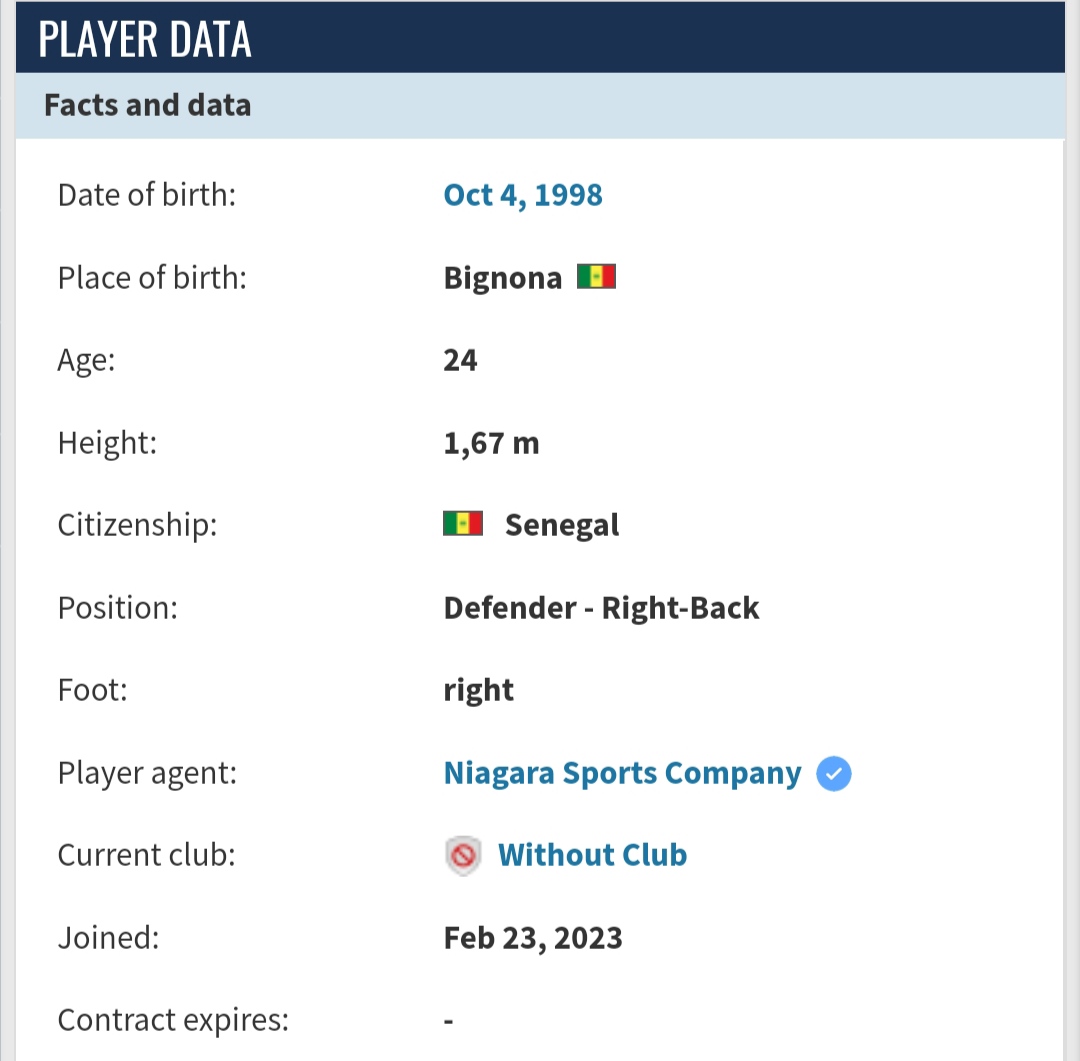Select the Senegal citizenship text

click(562, 525)
